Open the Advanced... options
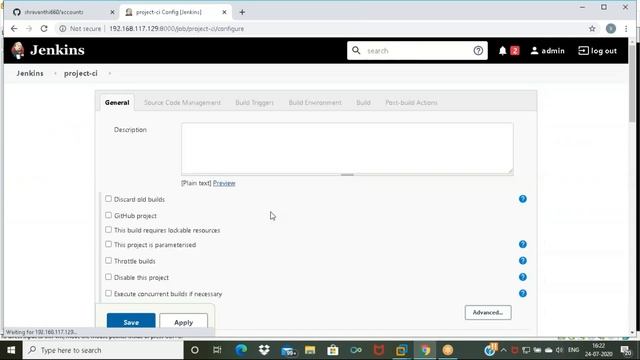640x360 pixels. coord(488,312)
